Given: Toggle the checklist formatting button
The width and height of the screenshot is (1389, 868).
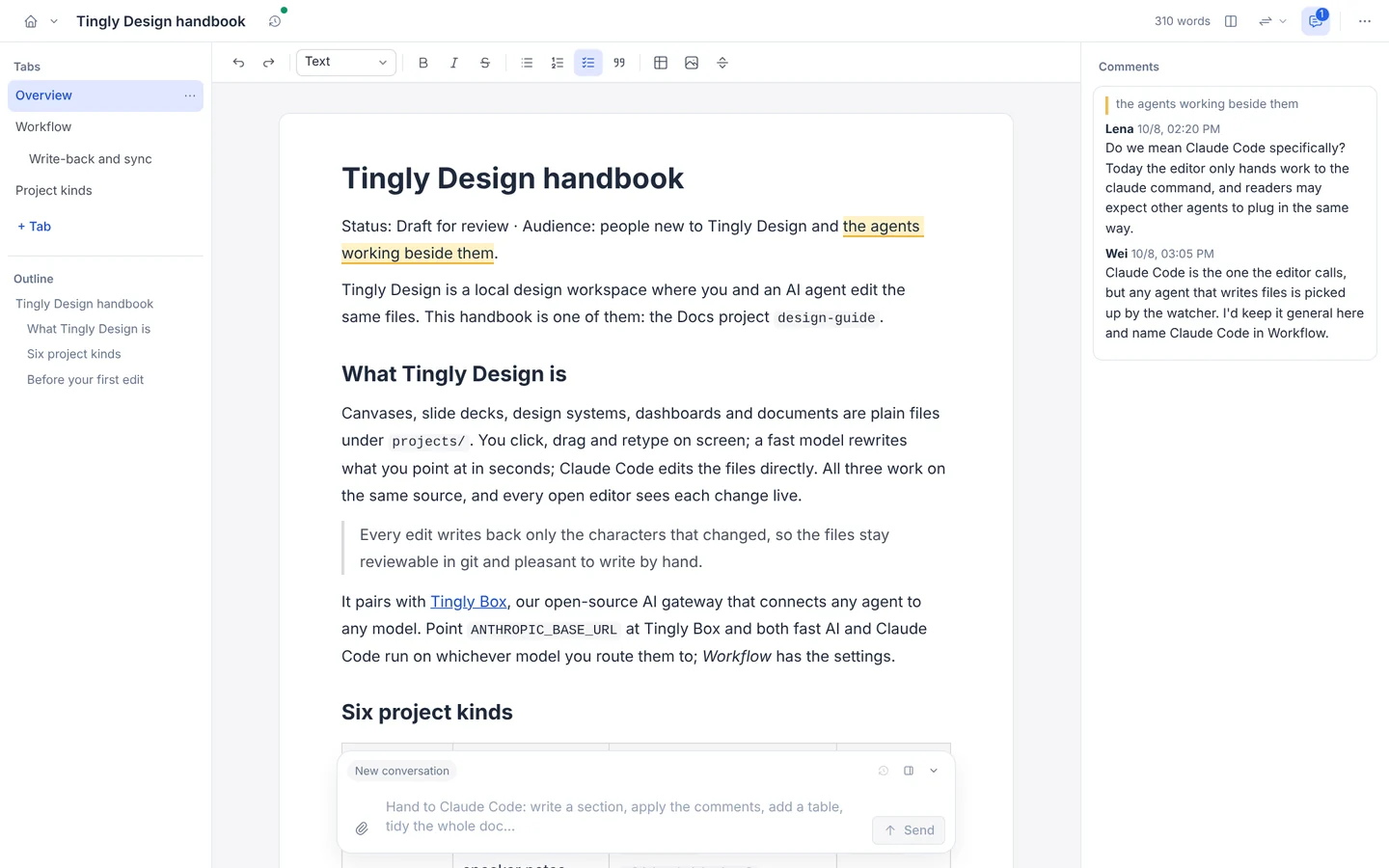Looking at the screenshot, I should (x=588, y=63).
